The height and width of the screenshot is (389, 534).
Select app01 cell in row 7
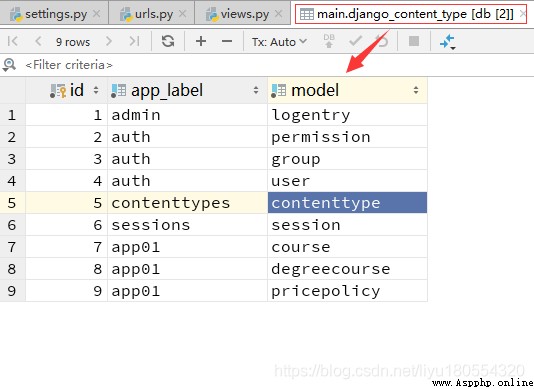point(188,247)
